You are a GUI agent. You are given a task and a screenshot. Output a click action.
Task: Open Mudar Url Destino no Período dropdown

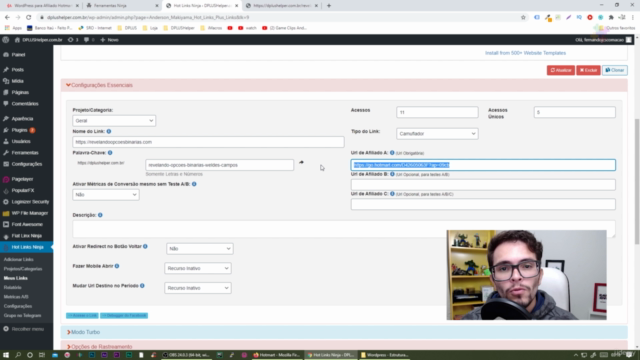pos(198,288)
